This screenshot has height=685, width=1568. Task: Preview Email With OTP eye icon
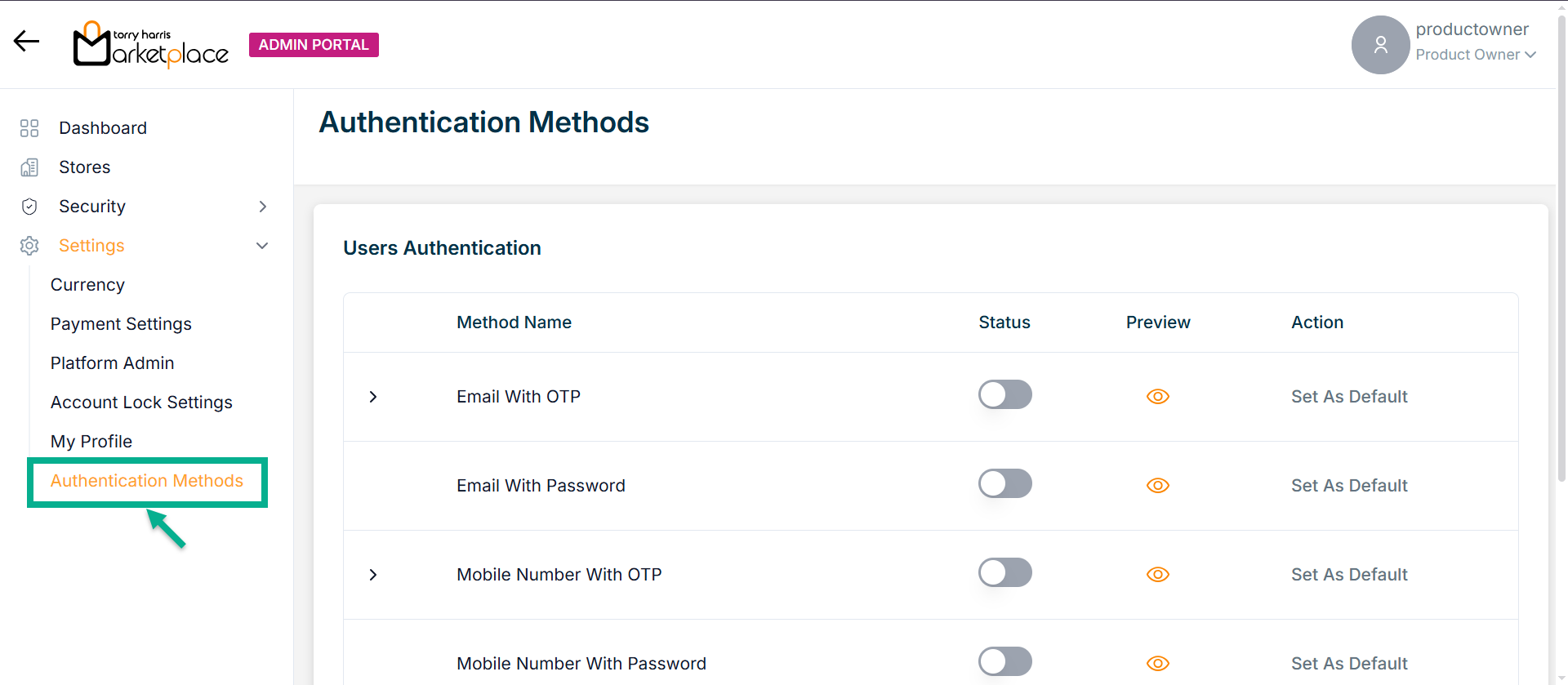click(1157, 397)
